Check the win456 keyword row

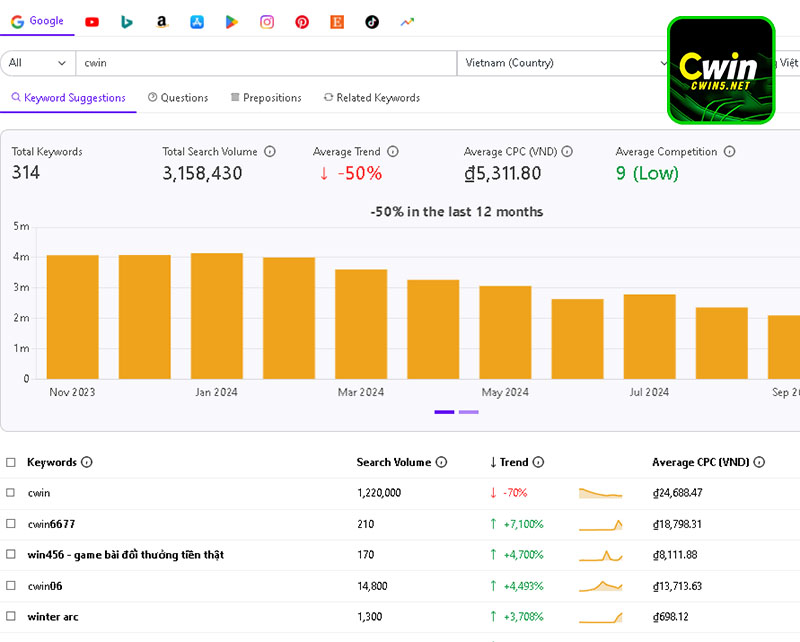(x=11, y=554)
